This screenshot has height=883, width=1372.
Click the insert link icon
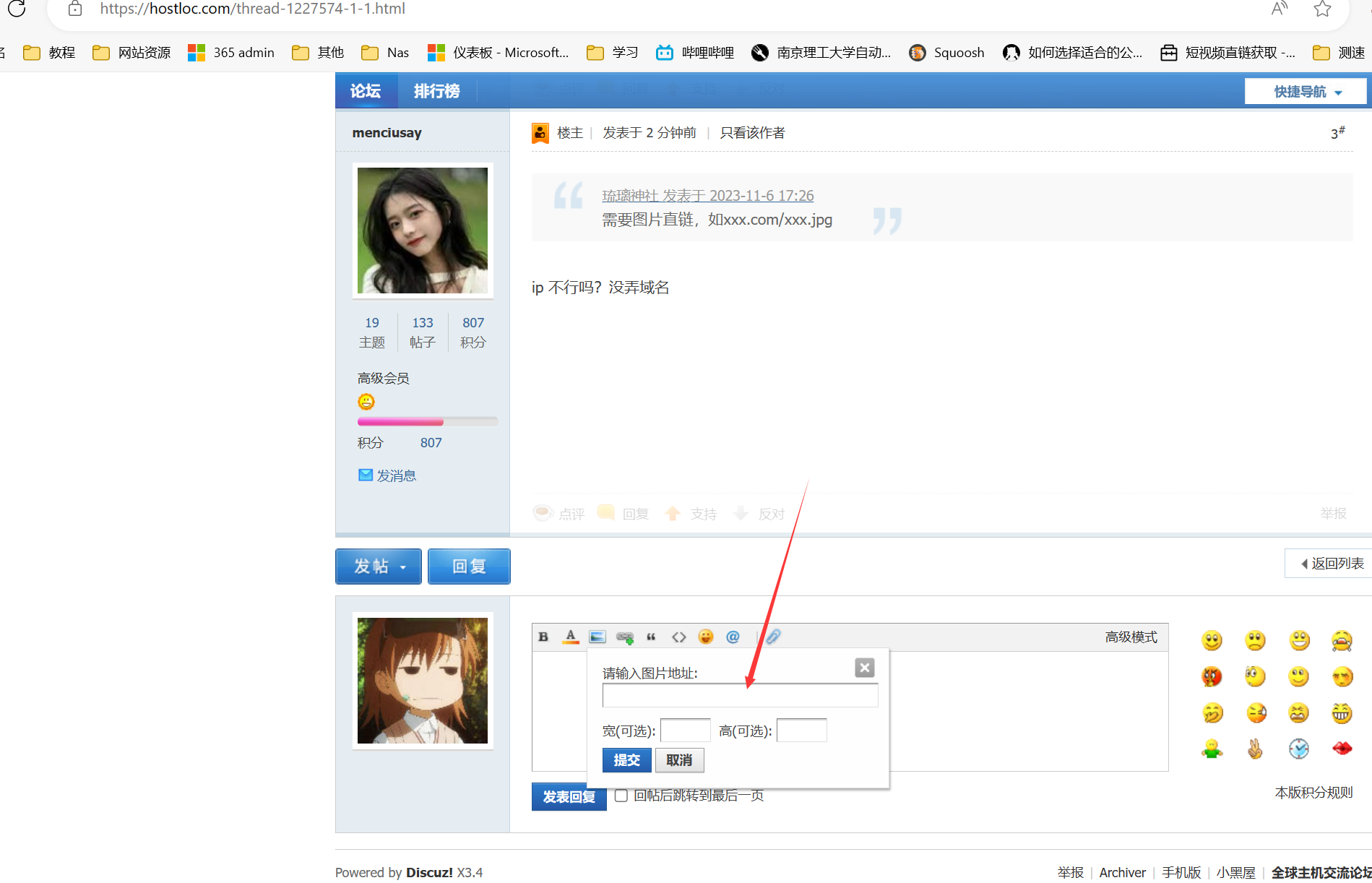click(x=625, y=637)
